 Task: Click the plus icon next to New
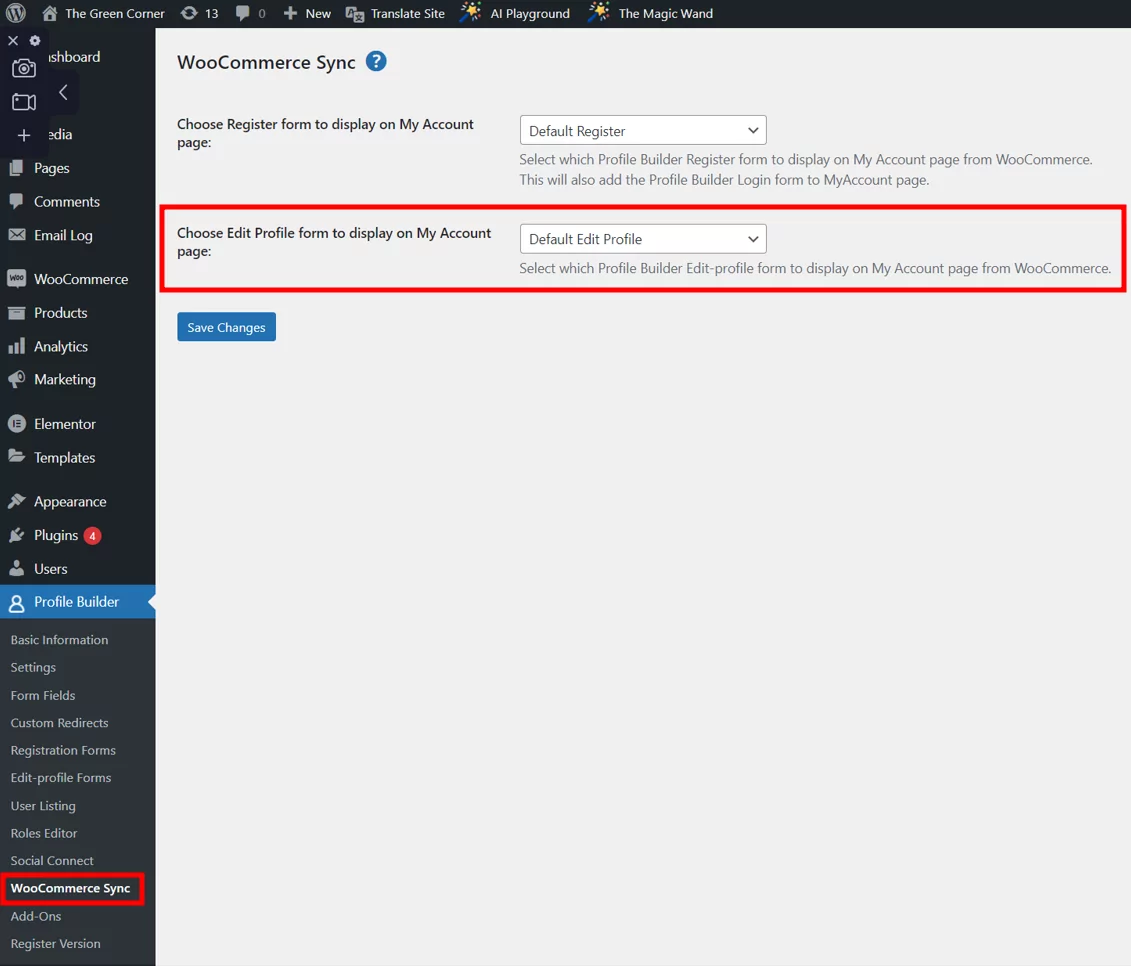[290, 13]
